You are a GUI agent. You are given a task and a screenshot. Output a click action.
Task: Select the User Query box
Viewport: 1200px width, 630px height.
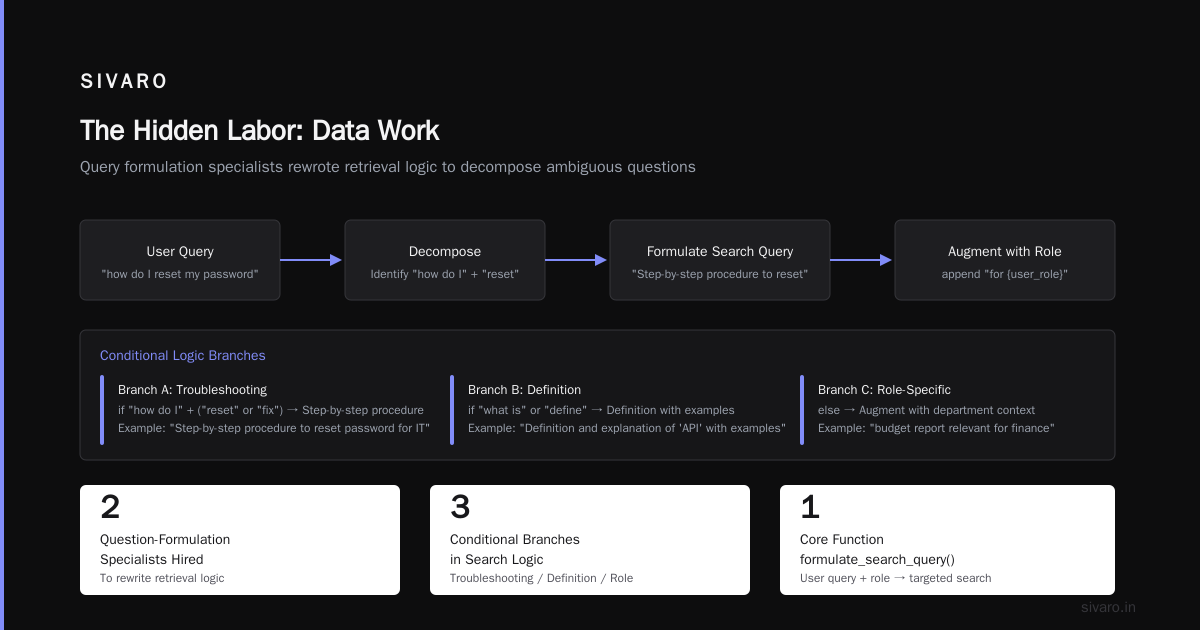[180, 260]
